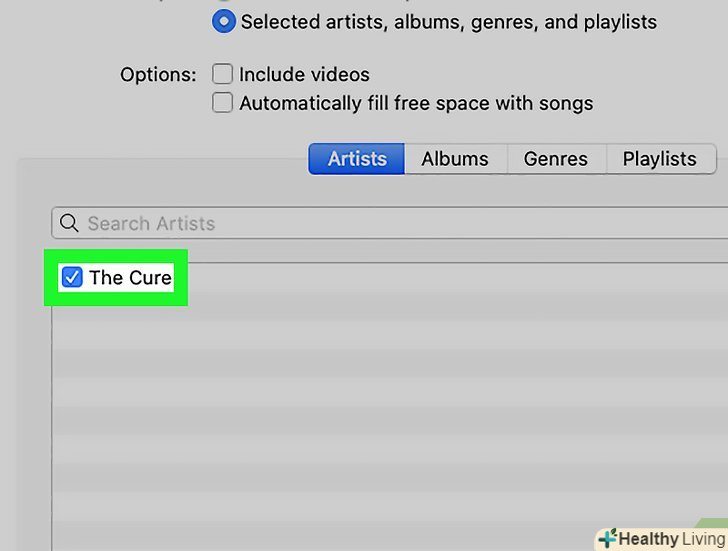Click the 'Options:' label
728x551 pixels.
158,75
